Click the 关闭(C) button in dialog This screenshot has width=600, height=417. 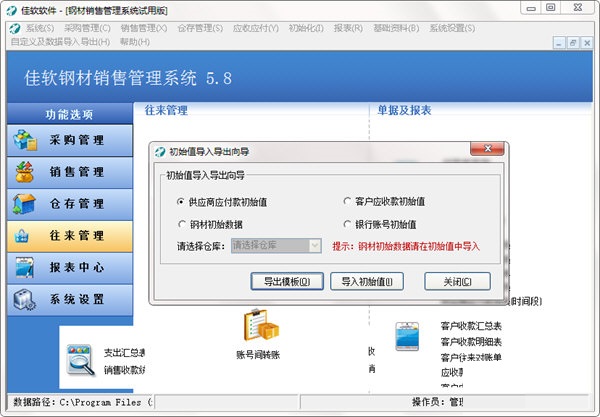click(457, 282)
